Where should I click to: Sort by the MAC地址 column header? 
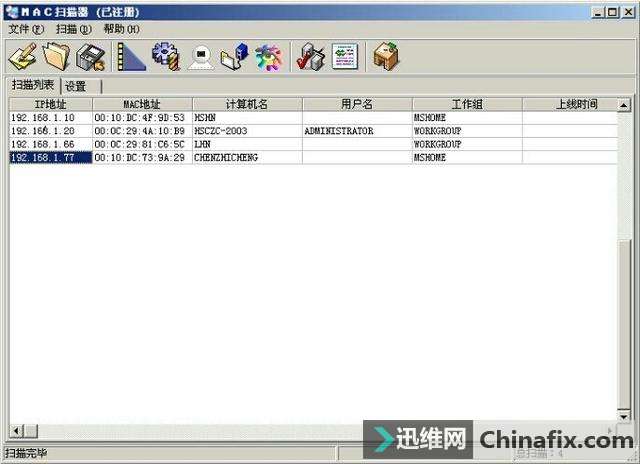[x=141, y=104]
